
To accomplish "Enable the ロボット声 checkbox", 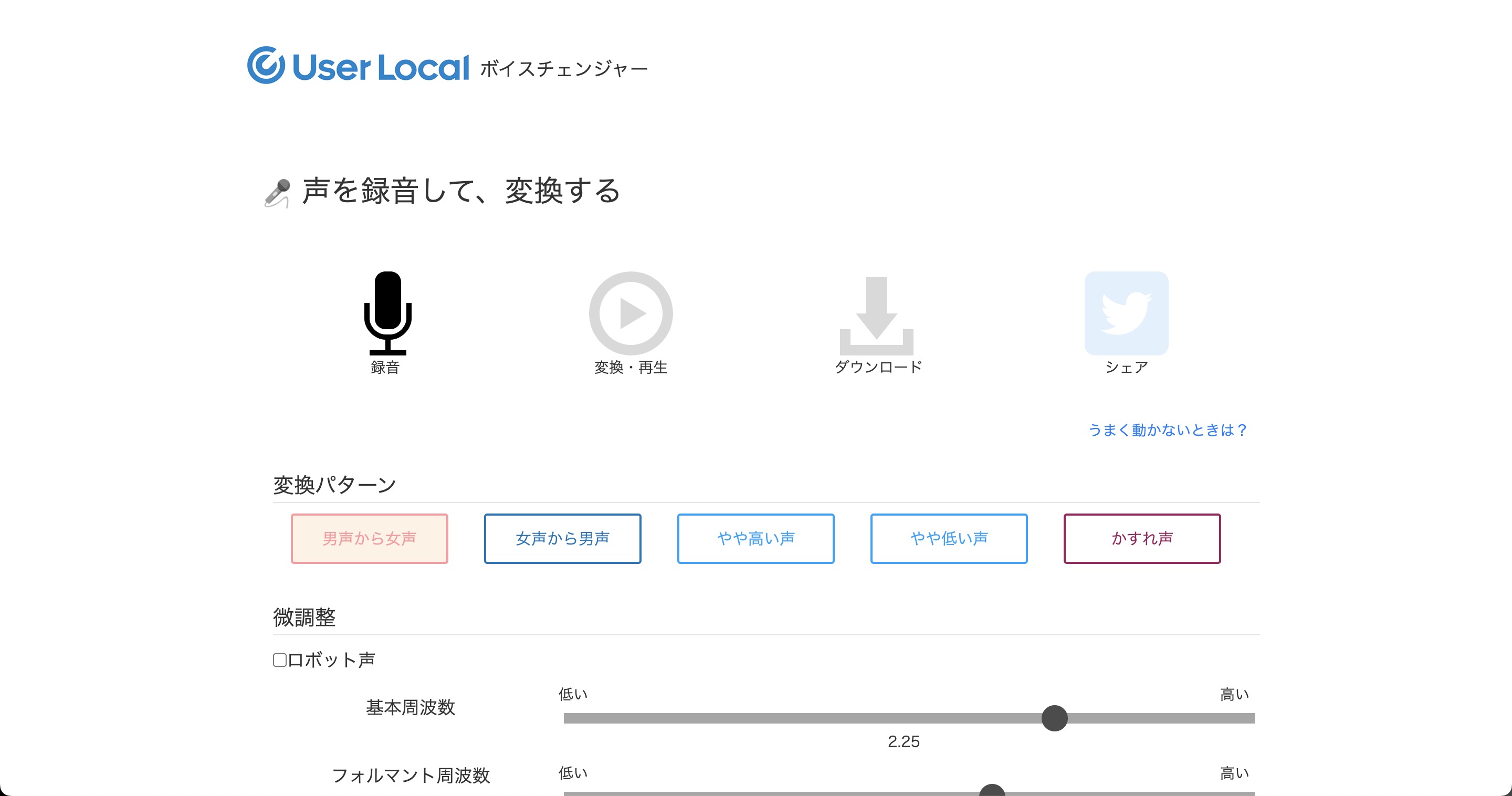I will click(x=280, y=660).
